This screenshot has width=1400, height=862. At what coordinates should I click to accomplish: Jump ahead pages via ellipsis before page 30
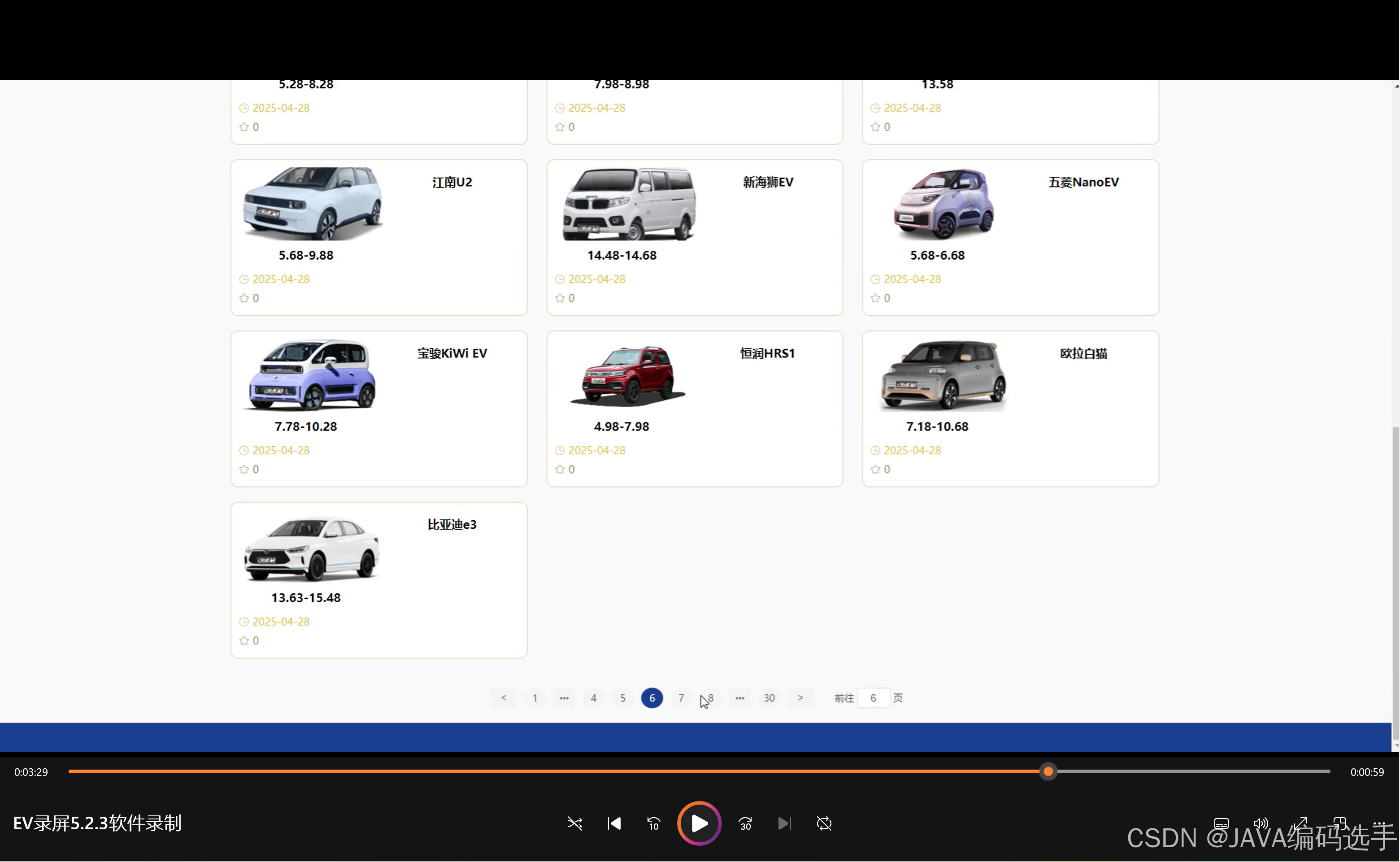pos(740,698)
